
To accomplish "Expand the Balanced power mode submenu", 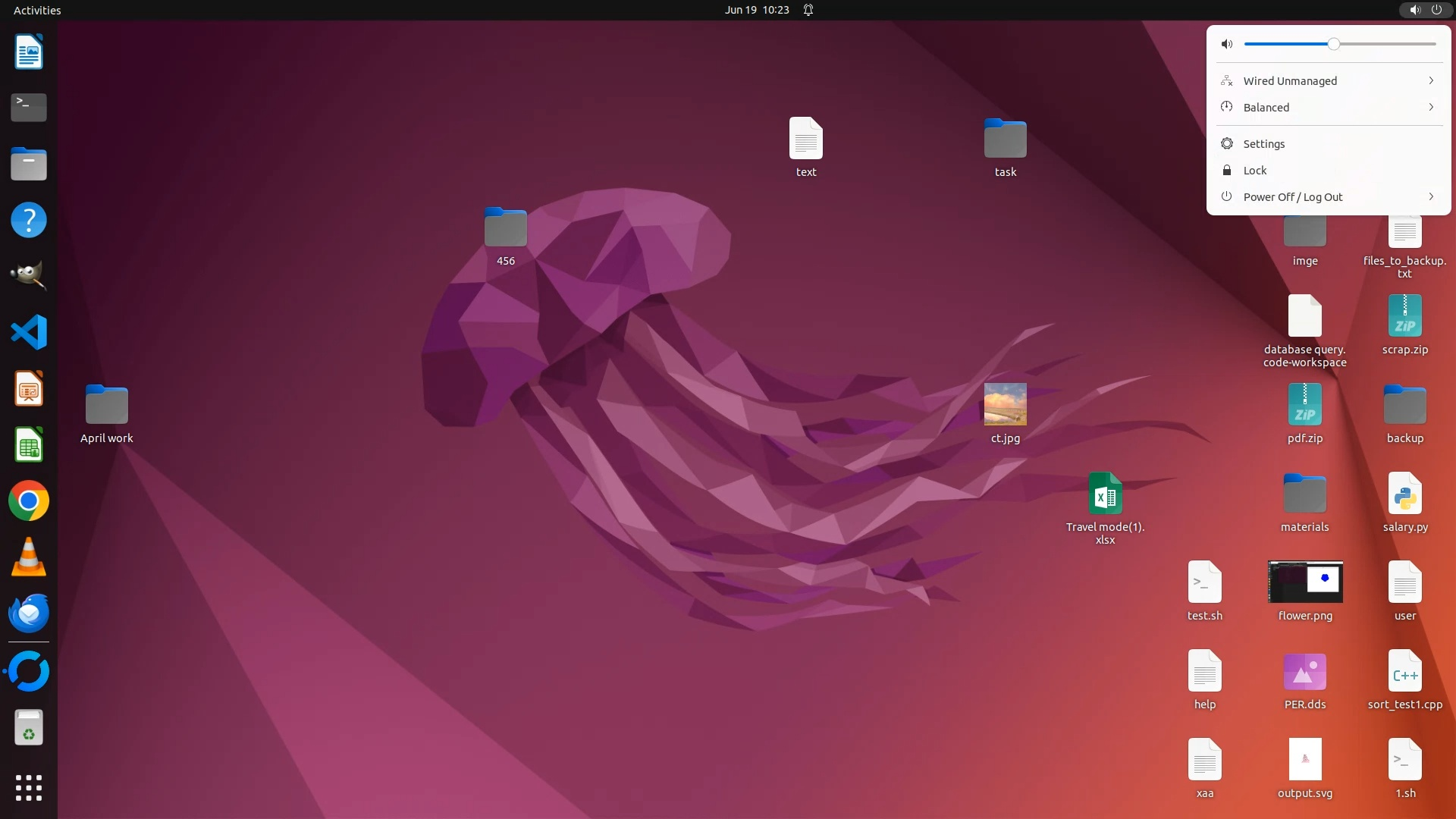I will pyautogui.click(x=1430, y=107).
